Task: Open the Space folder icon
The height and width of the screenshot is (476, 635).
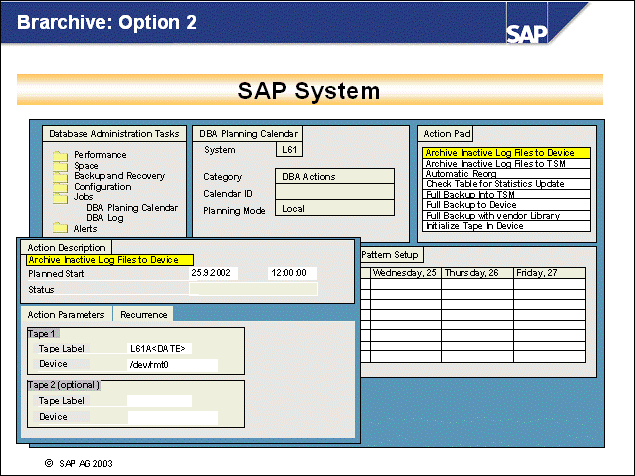Action: point(59,165)
